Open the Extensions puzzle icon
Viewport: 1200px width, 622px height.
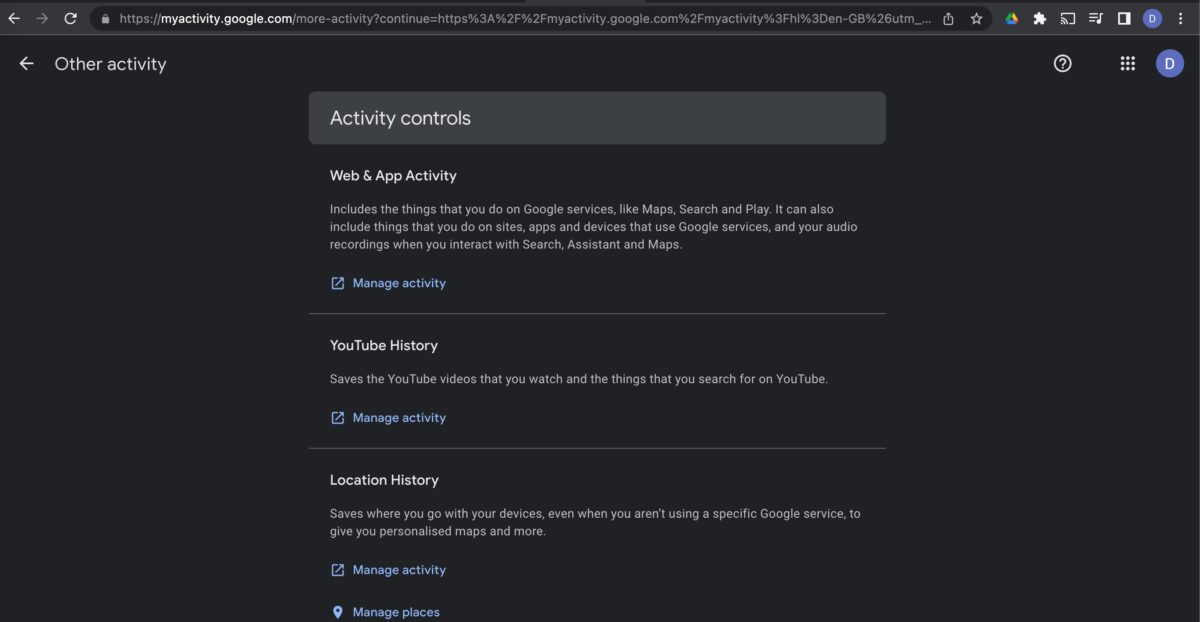coord(1040,18)
